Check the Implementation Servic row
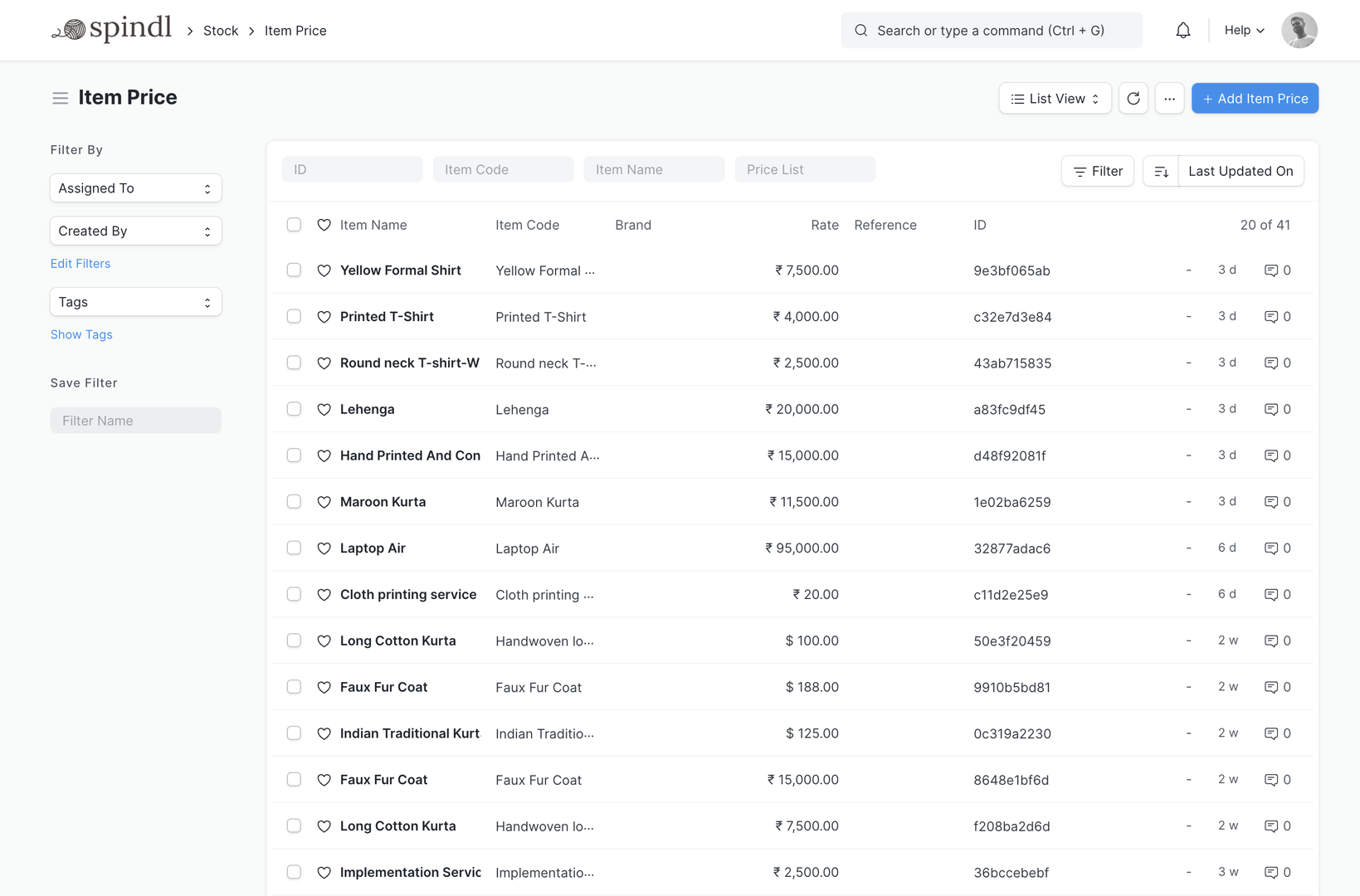 coord(294,873)
